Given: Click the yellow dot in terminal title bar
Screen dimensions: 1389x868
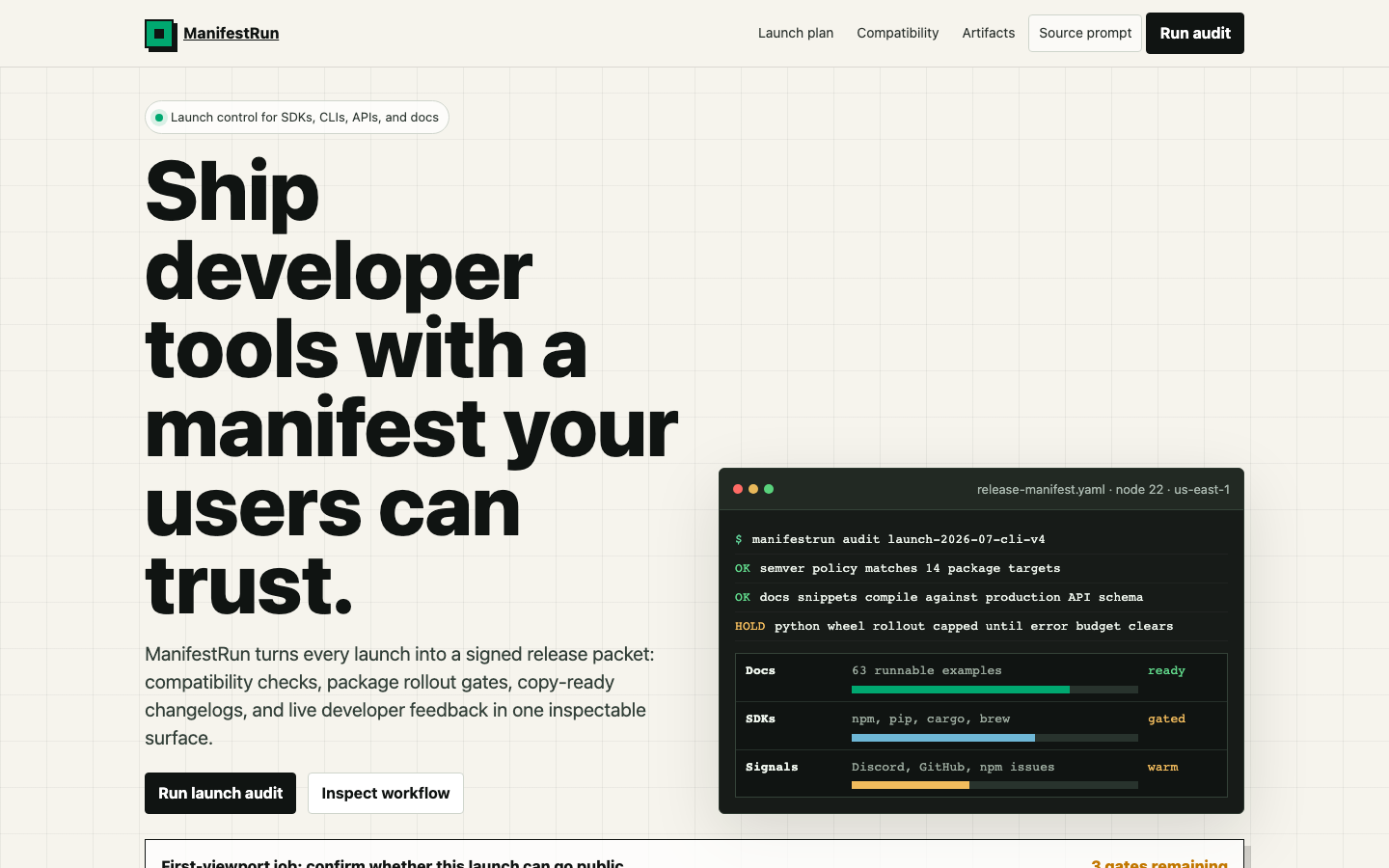Looking at the screenshot, I should coord(753,489).
